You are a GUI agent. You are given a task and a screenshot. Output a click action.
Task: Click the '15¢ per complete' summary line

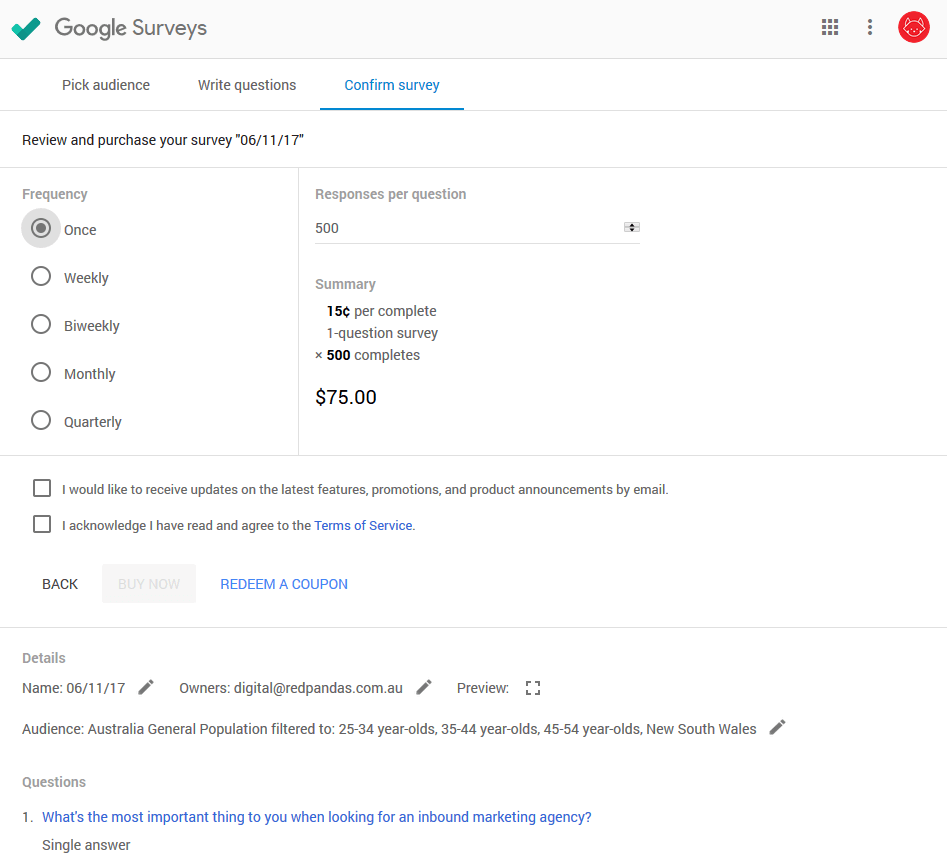(x=382, y=311)
